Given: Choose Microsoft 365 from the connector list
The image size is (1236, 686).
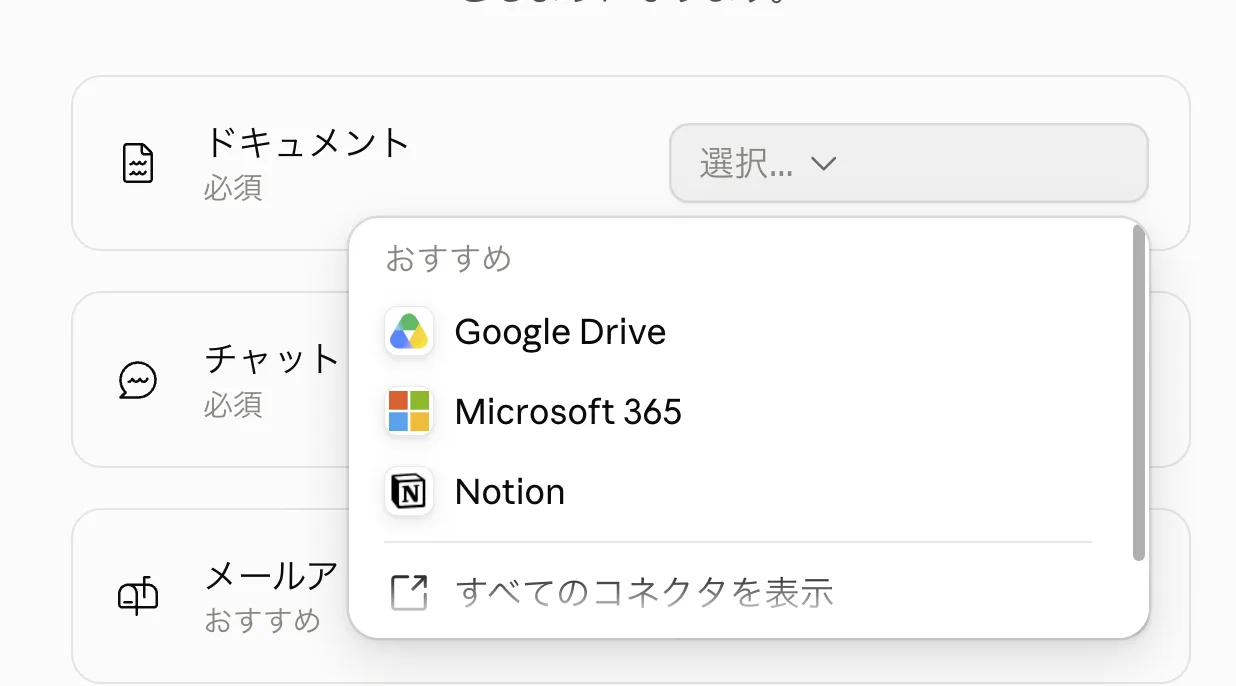Looking at the screenshot, I should click(x=738, y=411).
